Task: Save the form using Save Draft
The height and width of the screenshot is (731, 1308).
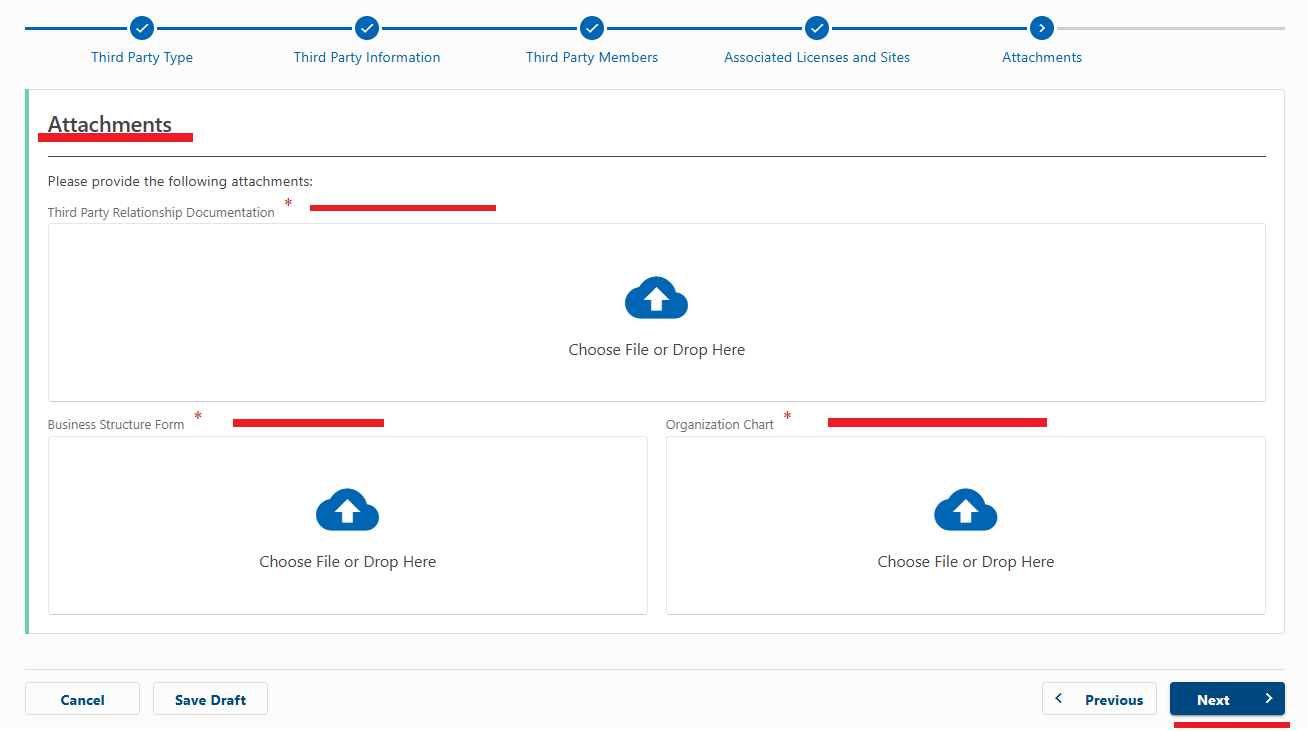Action: point(210,700)
